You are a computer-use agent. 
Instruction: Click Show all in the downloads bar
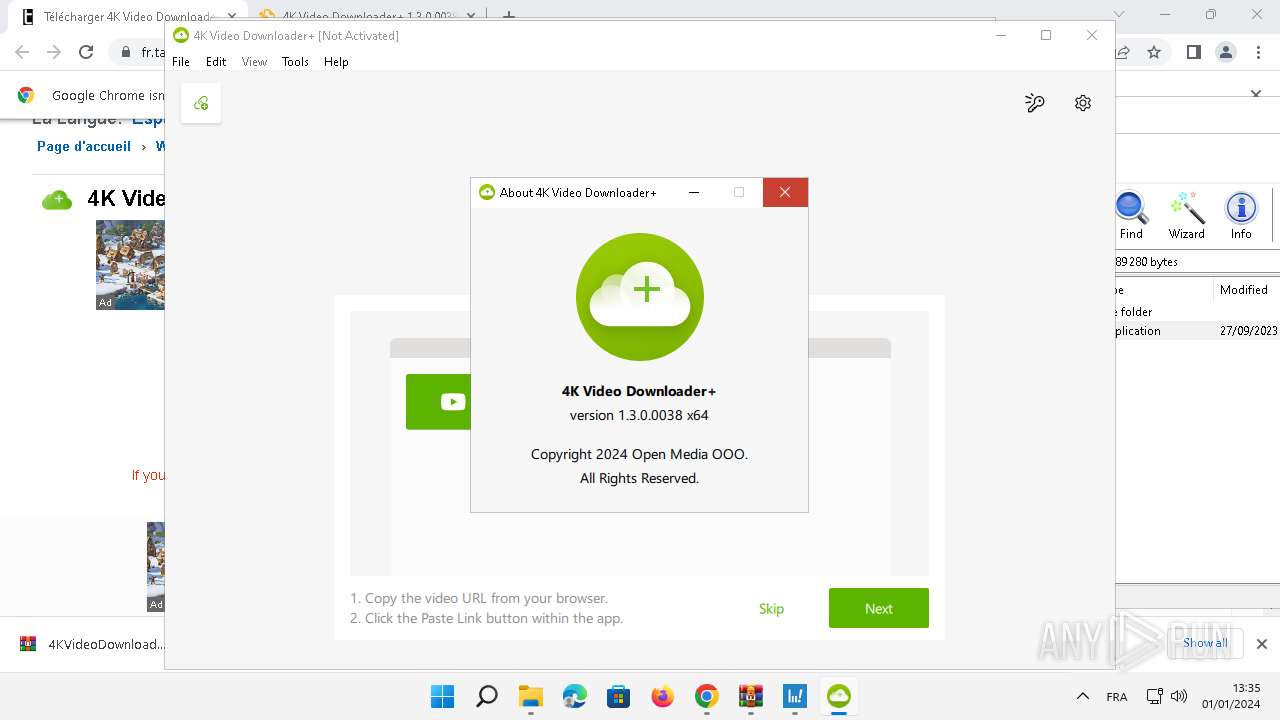(1205, 643)
